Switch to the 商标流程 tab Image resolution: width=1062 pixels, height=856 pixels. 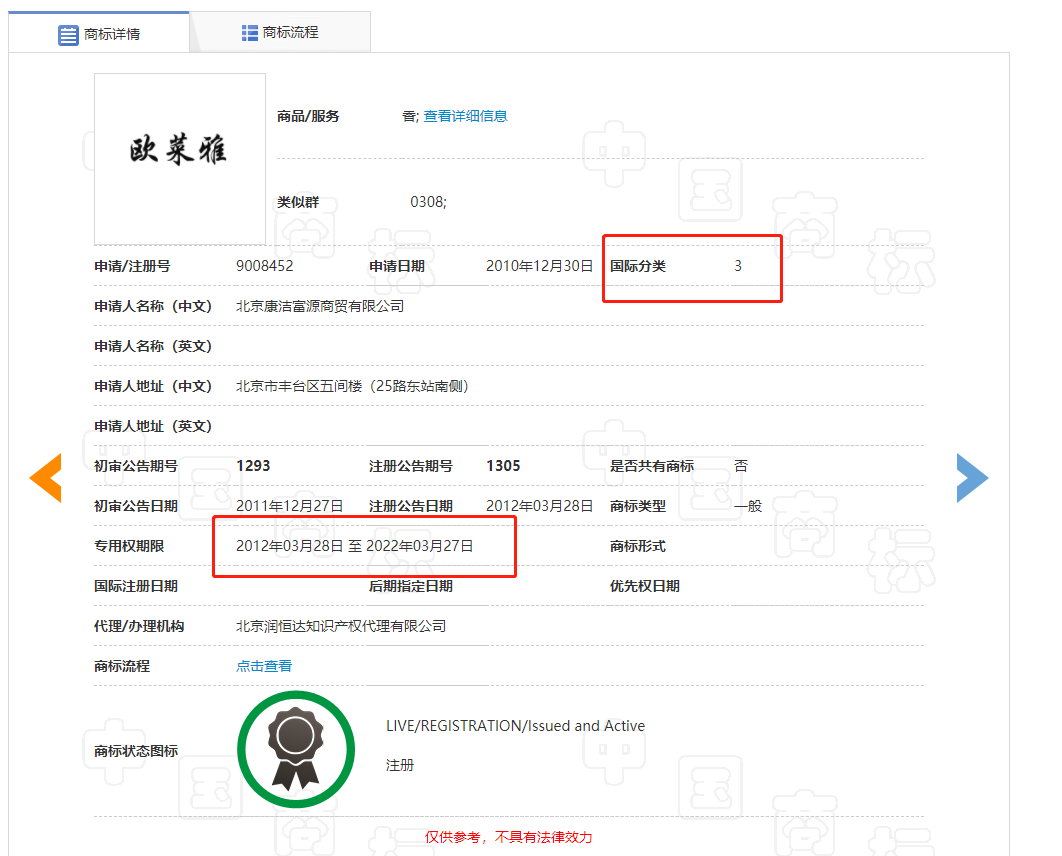280,33
